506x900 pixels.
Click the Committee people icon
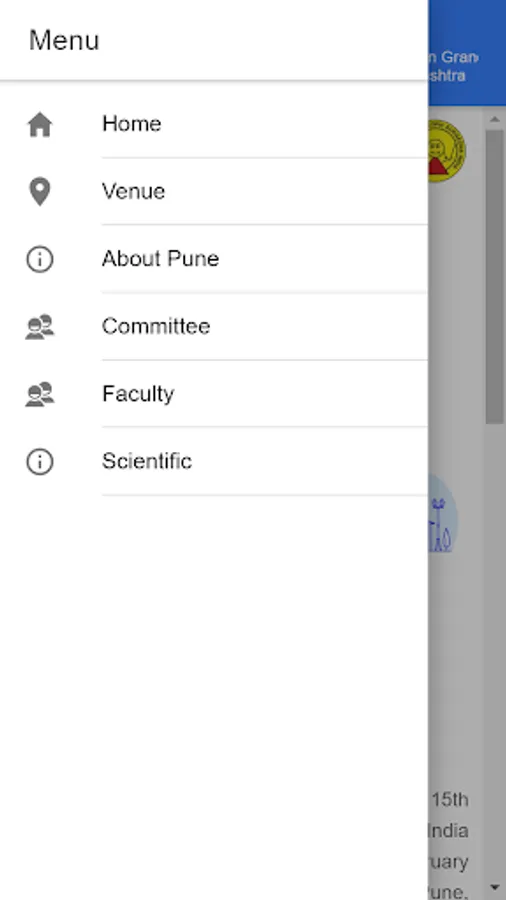point(40,327)
